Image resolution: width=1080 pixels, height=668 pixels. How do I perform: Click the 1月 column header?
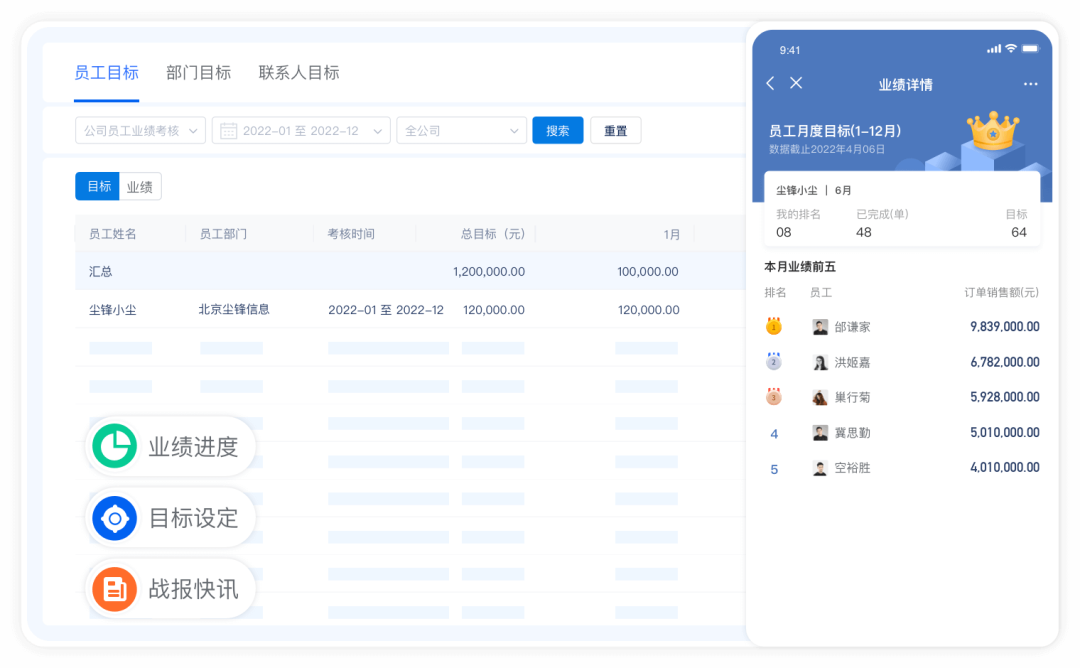pos(672,235)
